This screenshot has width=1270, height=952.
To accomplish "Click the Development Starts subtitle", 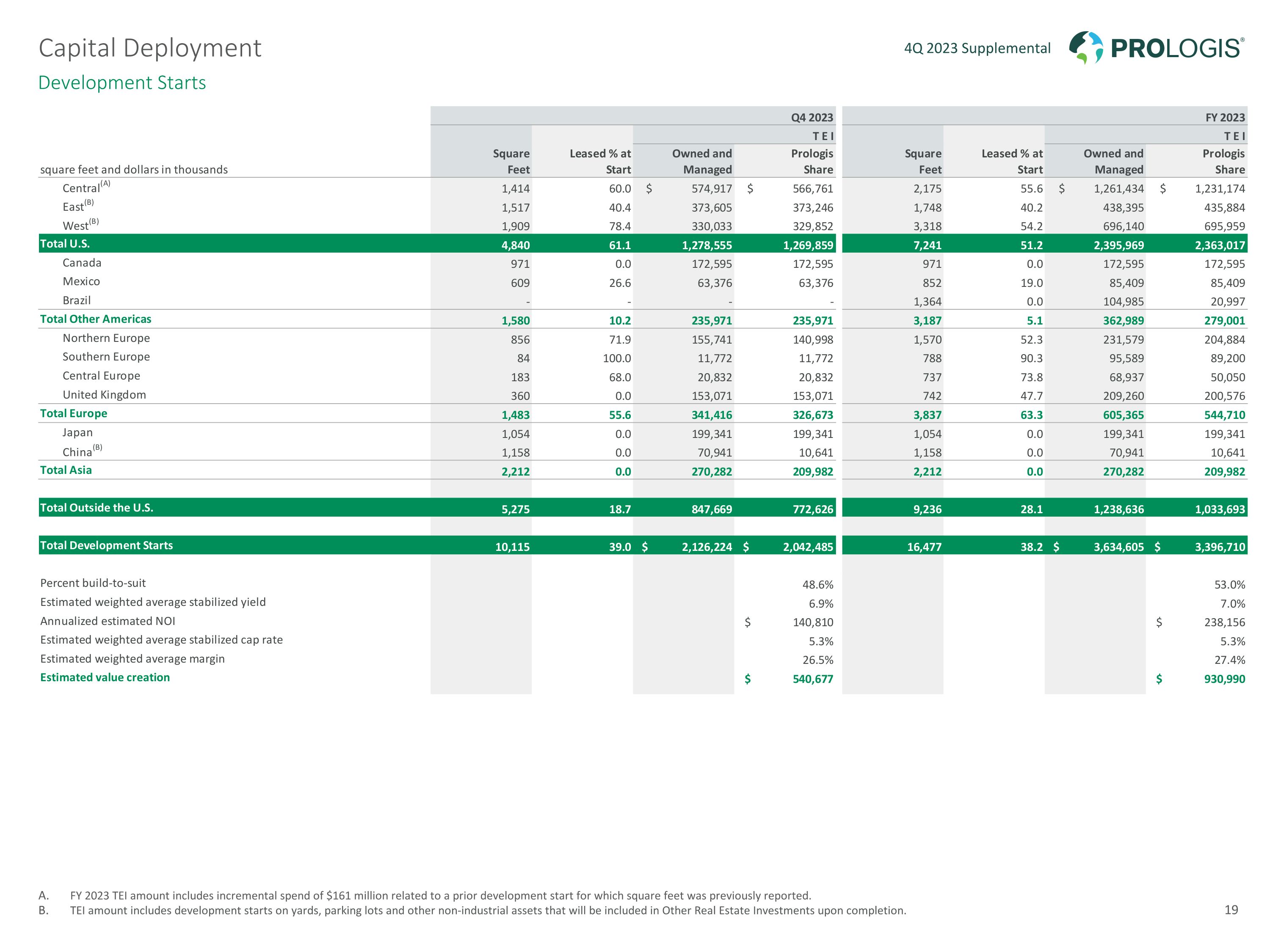I will [122, 83].
